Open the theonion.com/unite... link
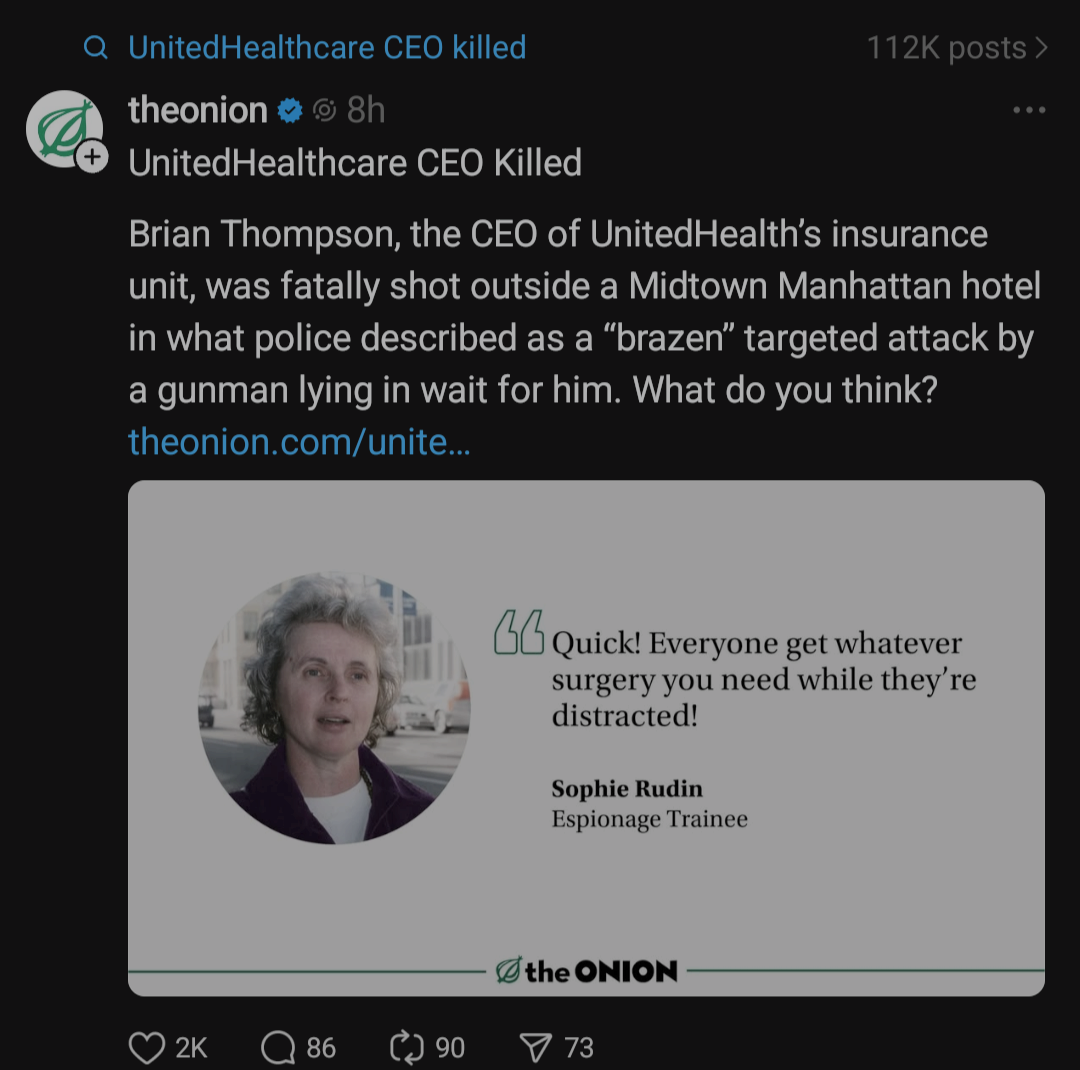1080x1070 pixels. pos(300,442)
